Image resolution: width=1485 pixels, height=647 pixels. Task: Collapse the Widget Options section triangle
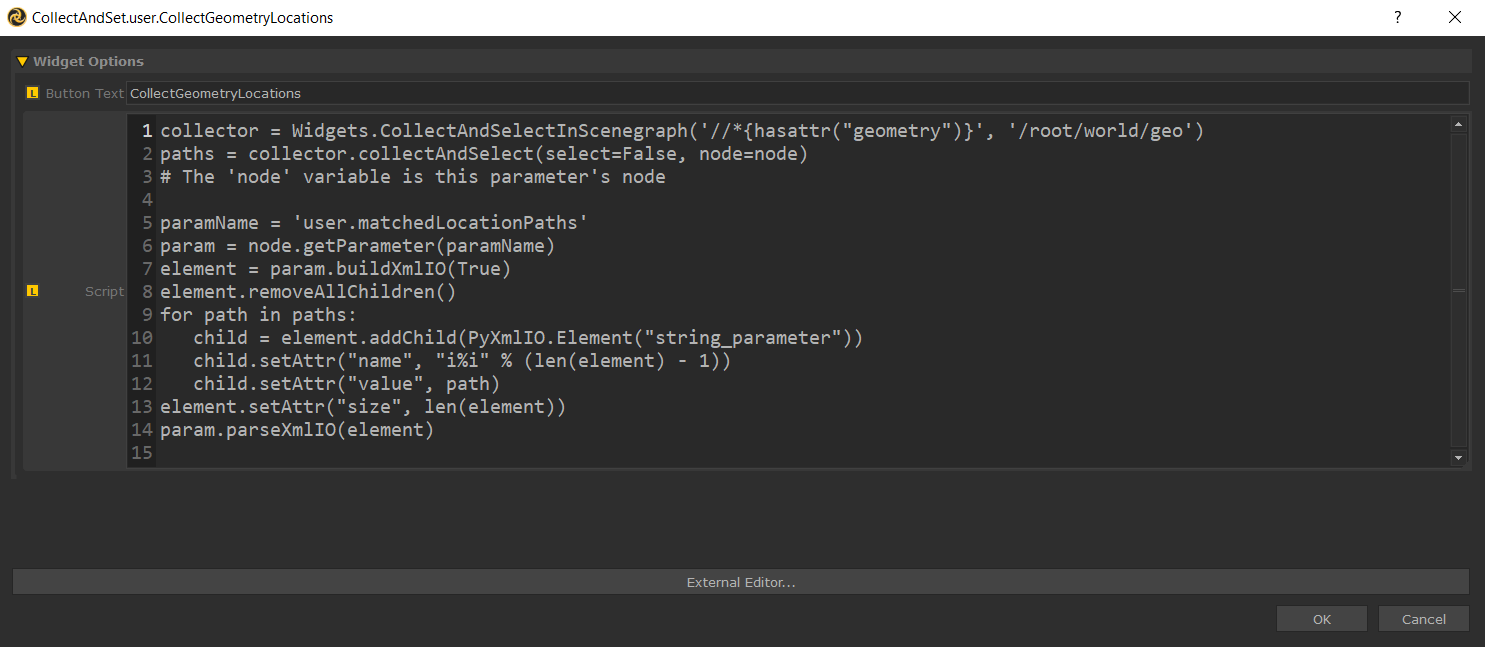22,62
